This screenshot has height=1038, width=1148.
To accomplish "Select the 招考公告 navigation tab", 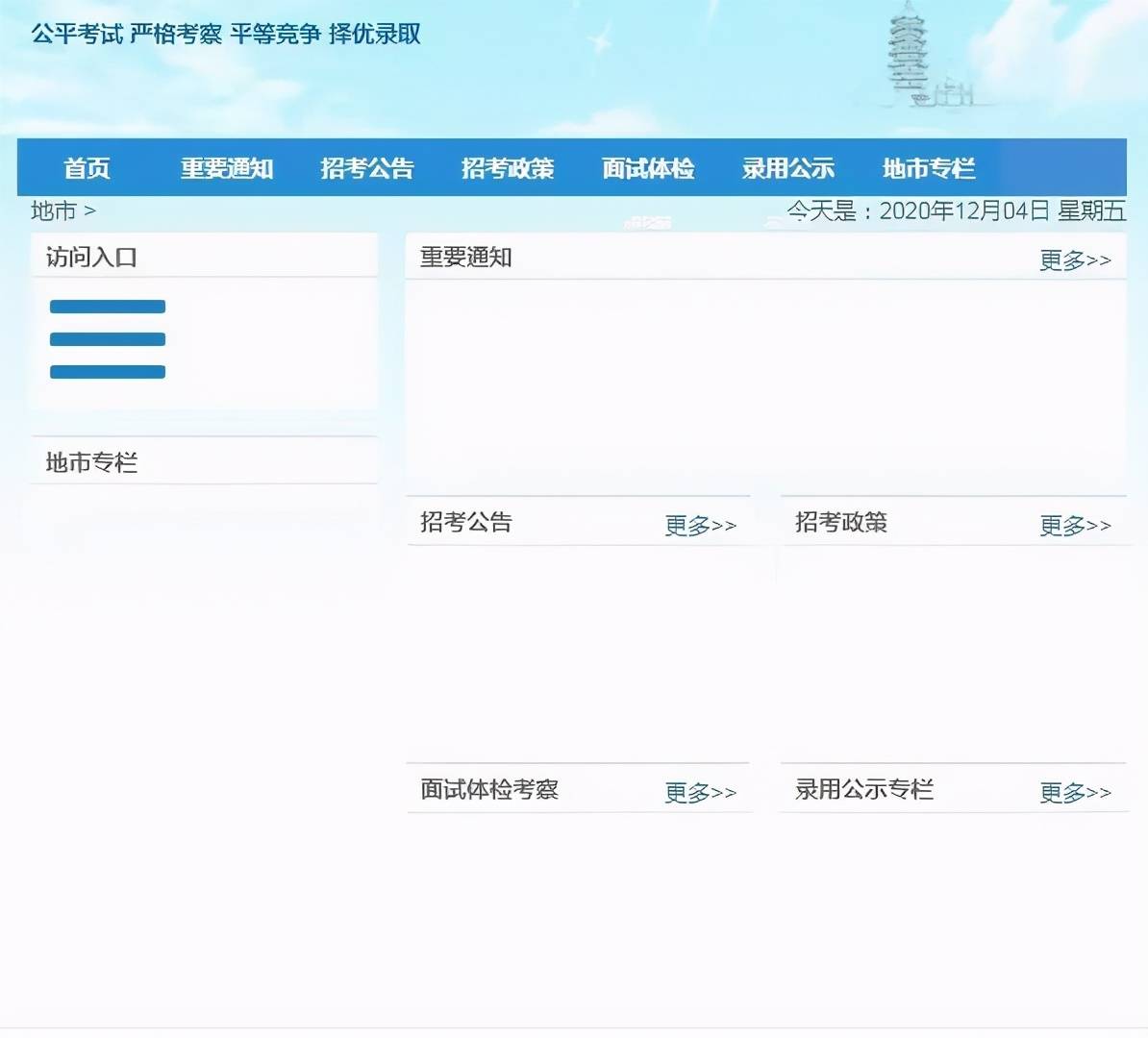I will 367,168.
